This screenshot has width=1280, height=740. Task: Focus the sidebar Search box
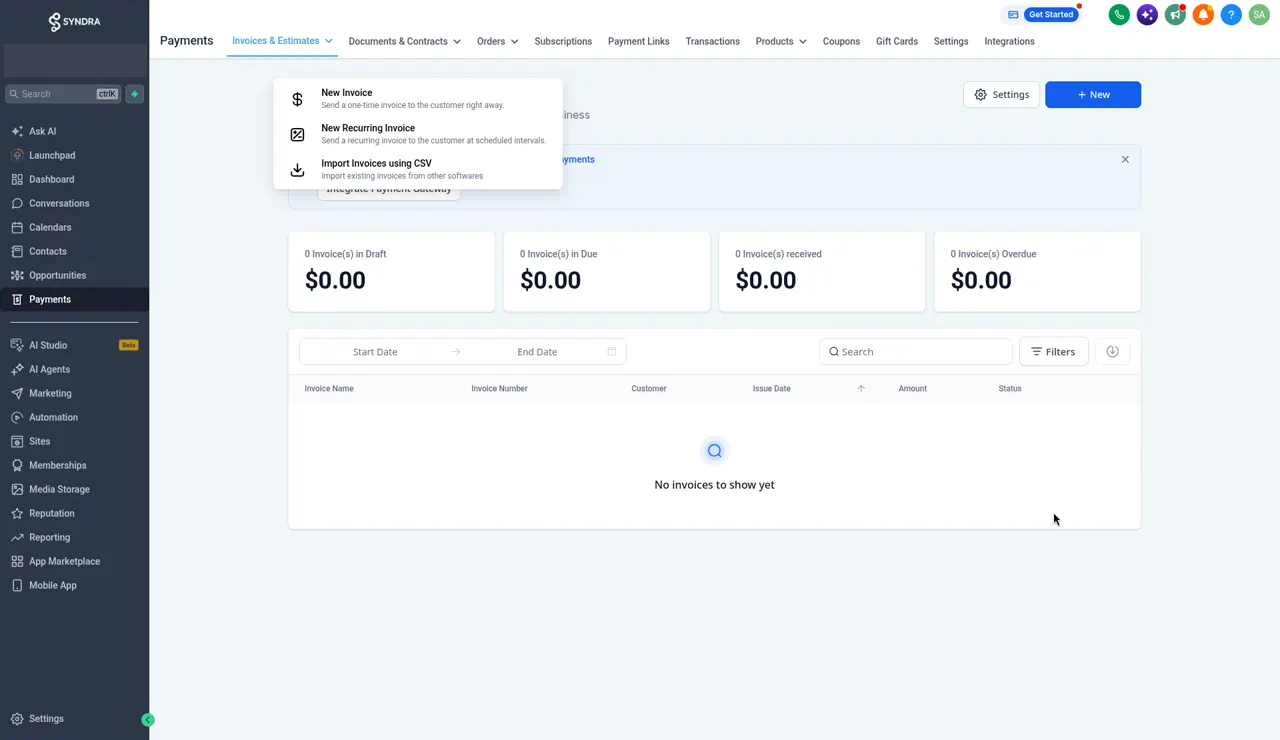[63, 94]
